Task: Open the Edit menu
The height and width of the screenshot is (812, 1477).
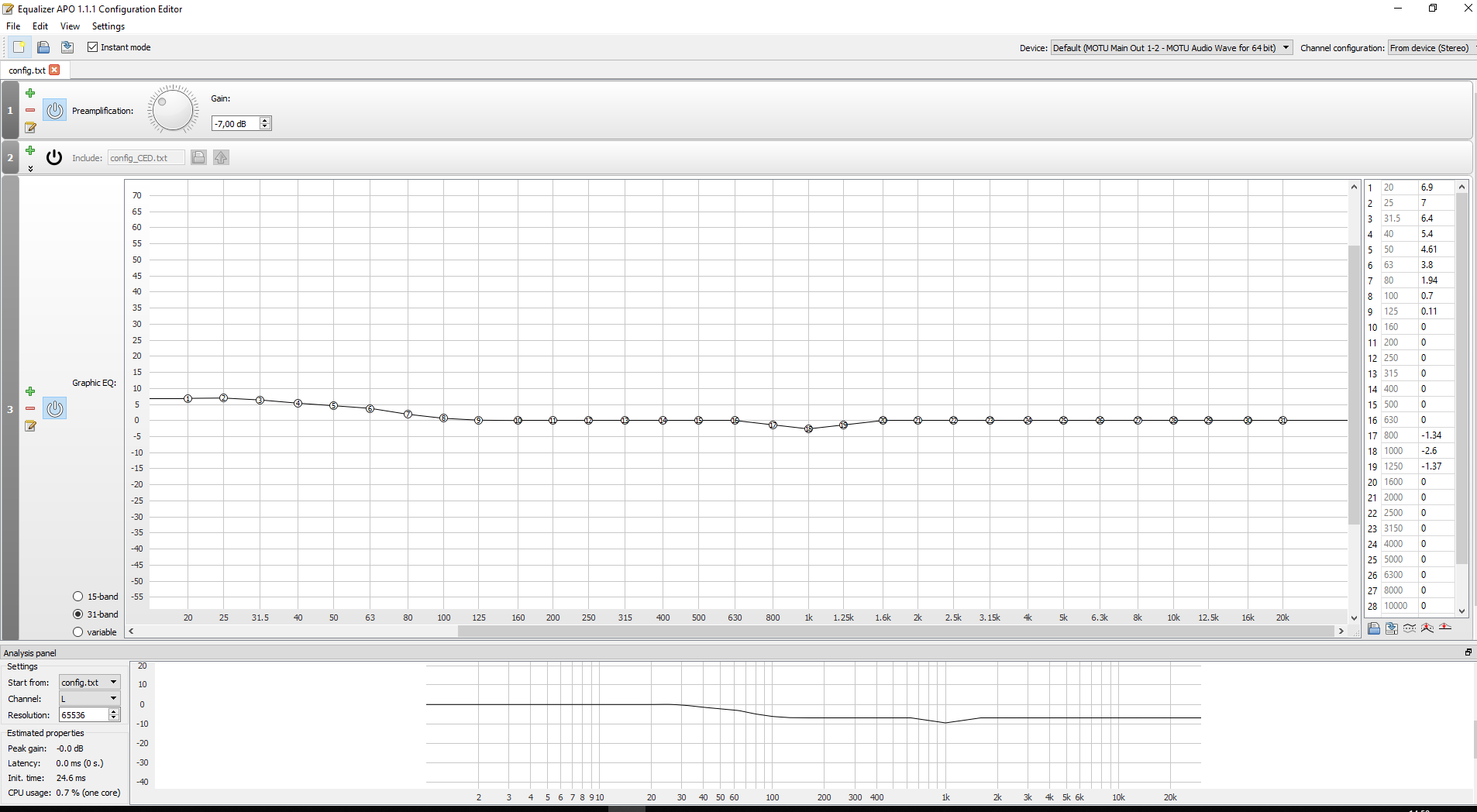Action: pyautogui.click(x=40, y=26)
